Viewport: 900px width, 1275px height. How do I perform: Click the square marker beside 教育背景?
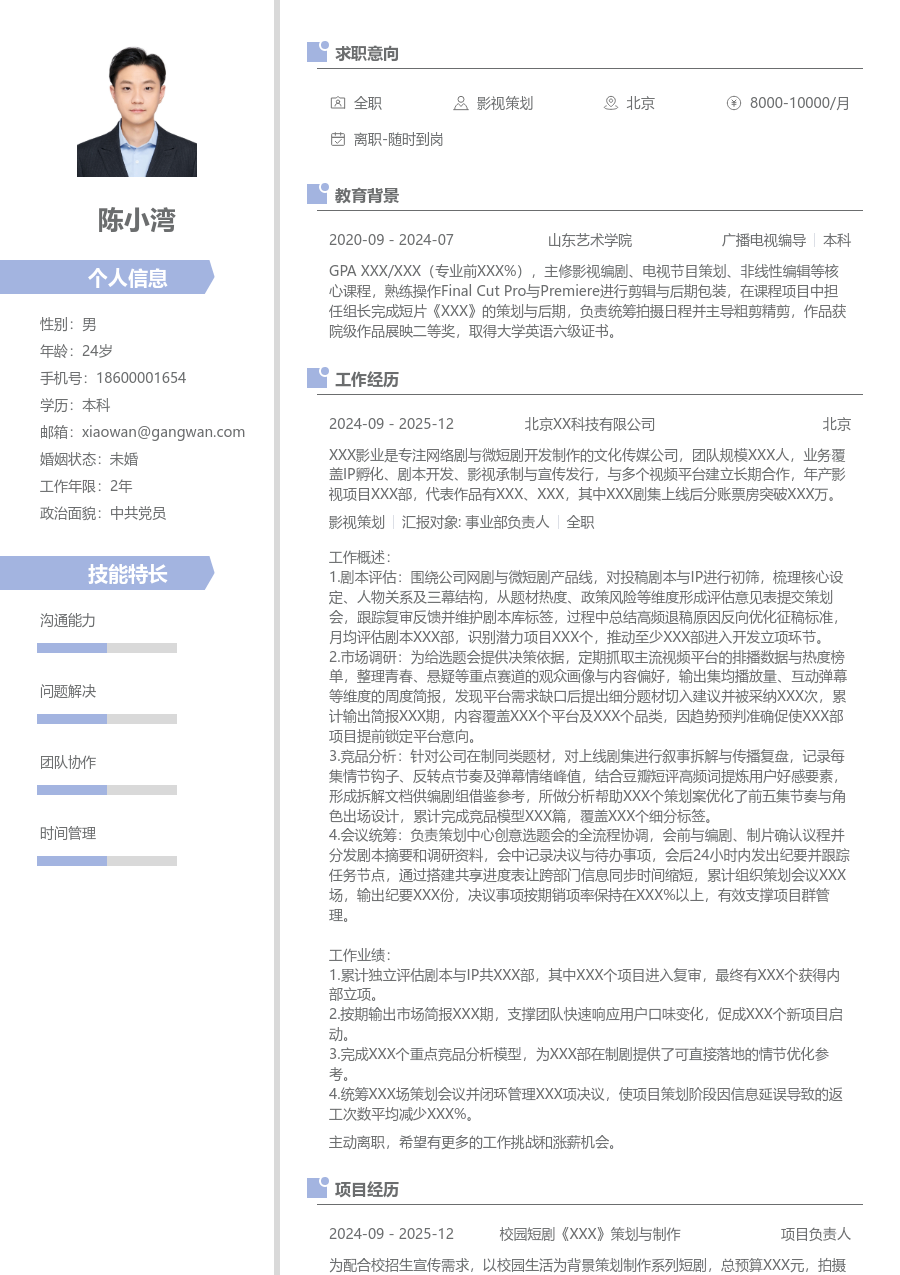(x=317, y=194)
